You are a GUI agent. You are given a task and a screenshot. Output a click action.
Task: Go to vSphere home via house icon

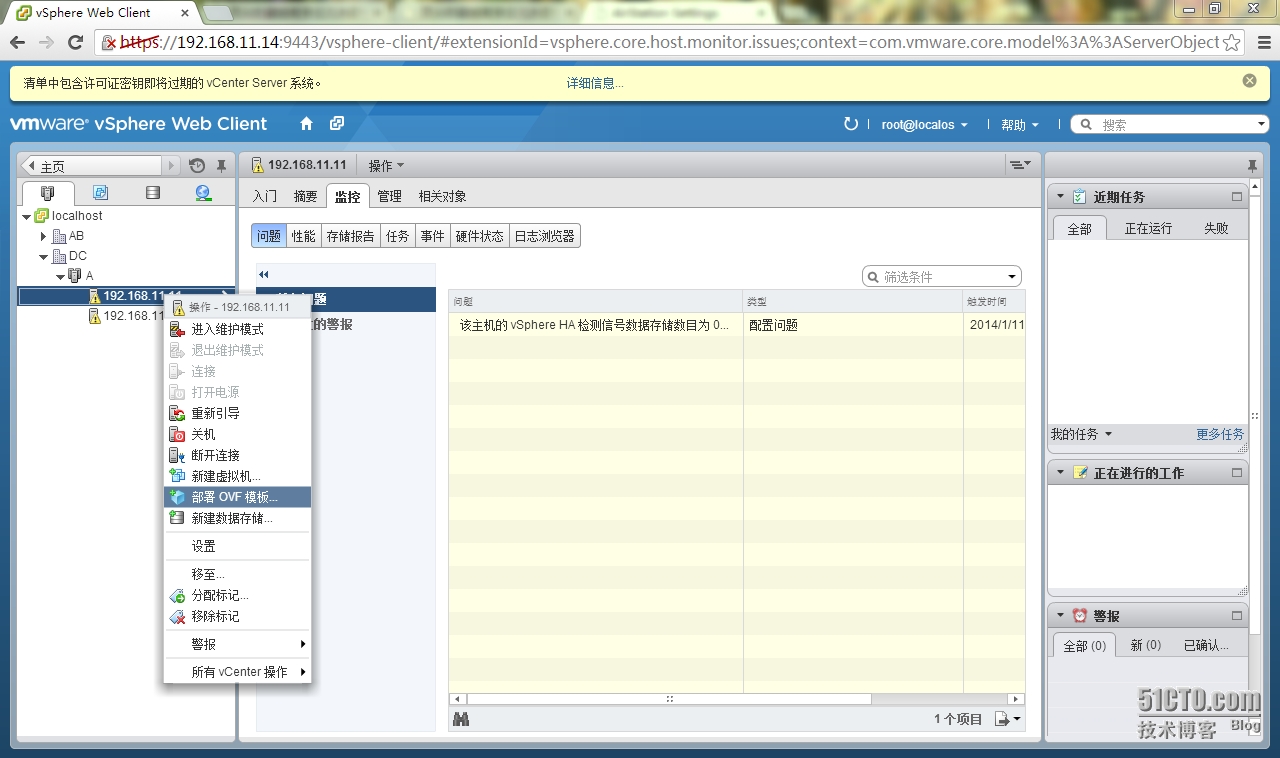tap(307, 124)
